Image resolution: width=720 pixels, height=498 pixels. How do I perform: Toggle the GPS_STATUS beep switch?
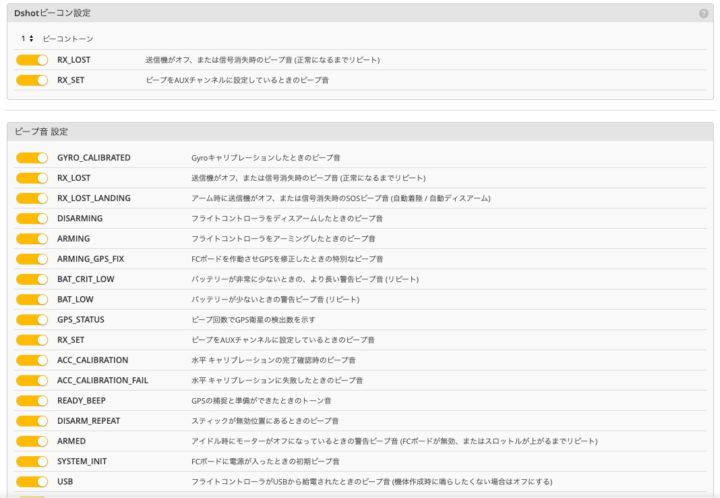32,320
